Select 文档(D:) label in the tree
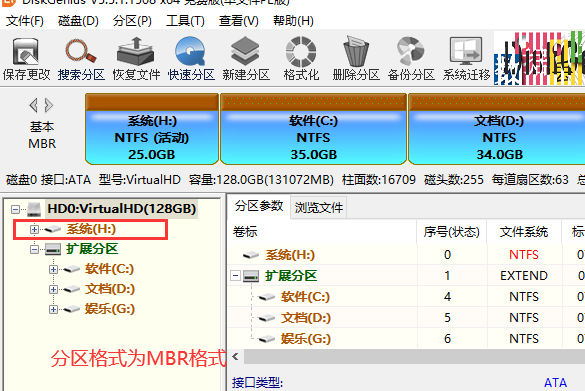 click(x=110, y=289)
